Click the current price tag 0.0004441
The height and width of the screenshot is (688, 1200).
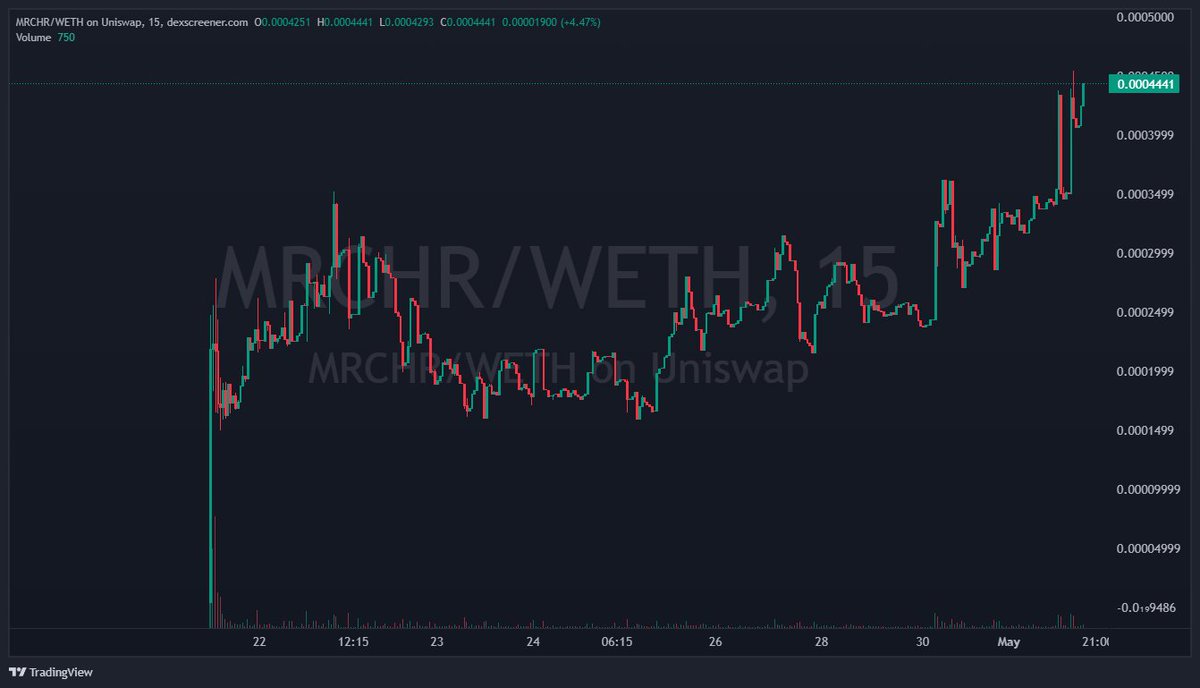(x=1144, y=86)
